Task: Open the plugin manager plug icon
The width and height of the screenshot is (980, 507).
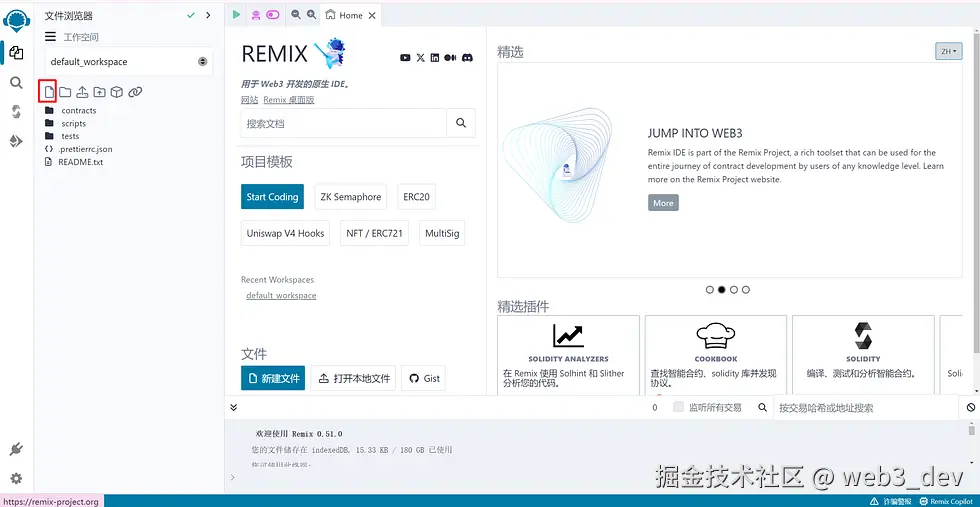Action: point(16,449)
